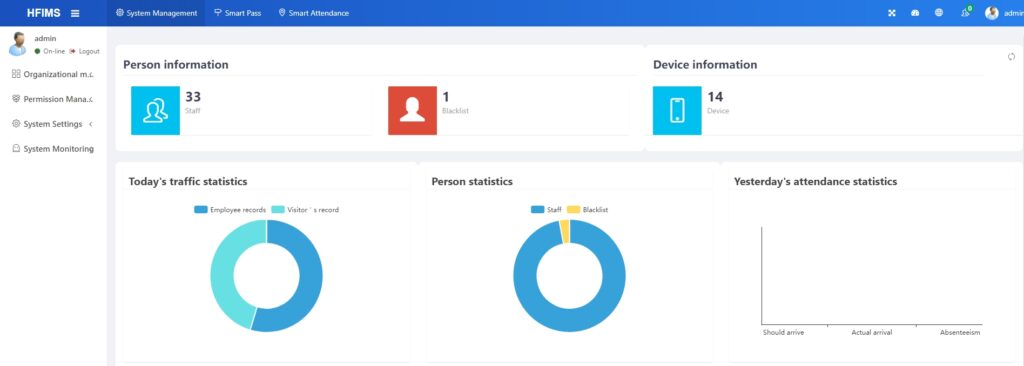Toggle Blacklist legend in Person statistics
Viewport: 1024px width, 366px height.
[587, 210]
